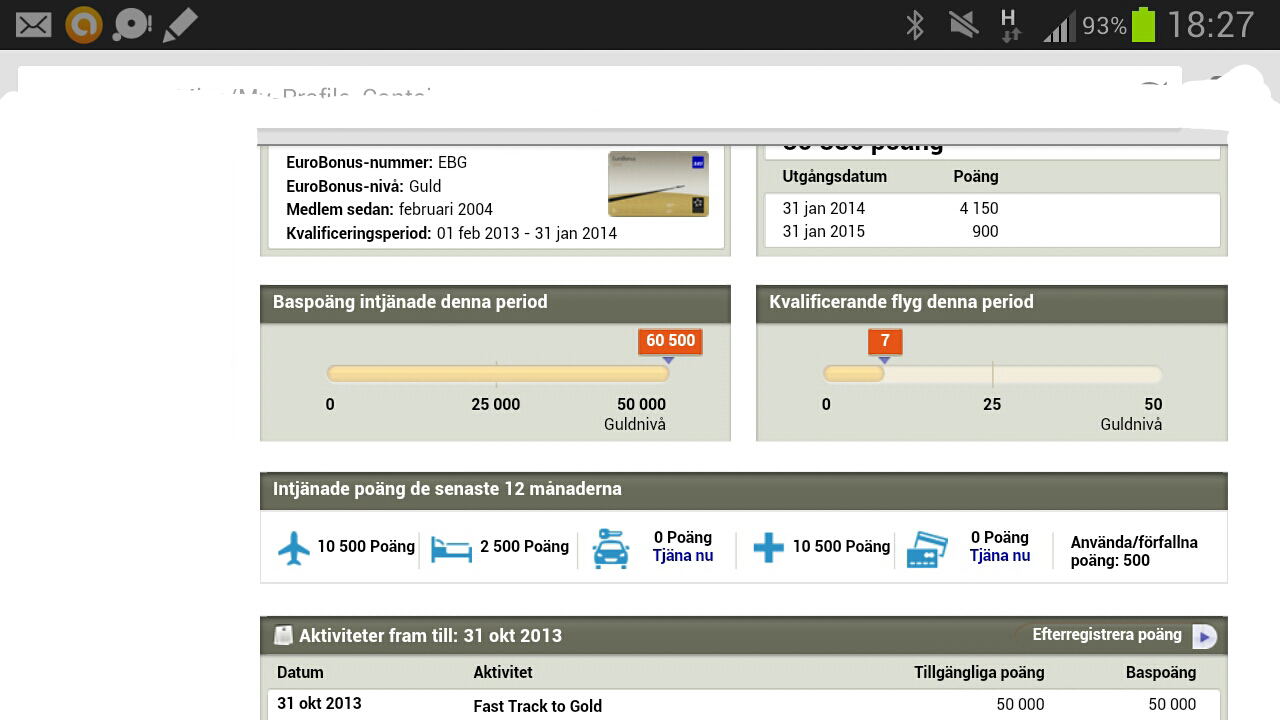Click the EuroBonus gold card image
Image resolution: width=1280 pixels, height=720 pixels.
pyautogui.click(x=658, y=184)
